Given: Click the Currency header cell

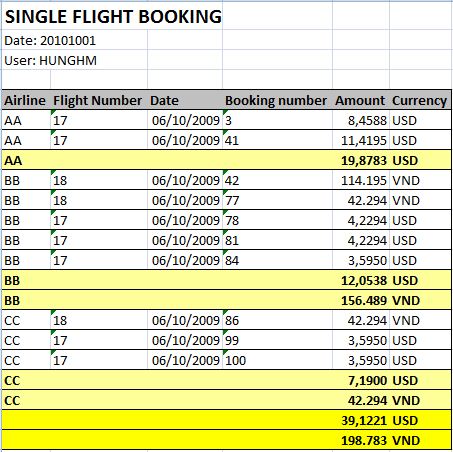Looking at the screenshot, I should (x=420, y=100).
